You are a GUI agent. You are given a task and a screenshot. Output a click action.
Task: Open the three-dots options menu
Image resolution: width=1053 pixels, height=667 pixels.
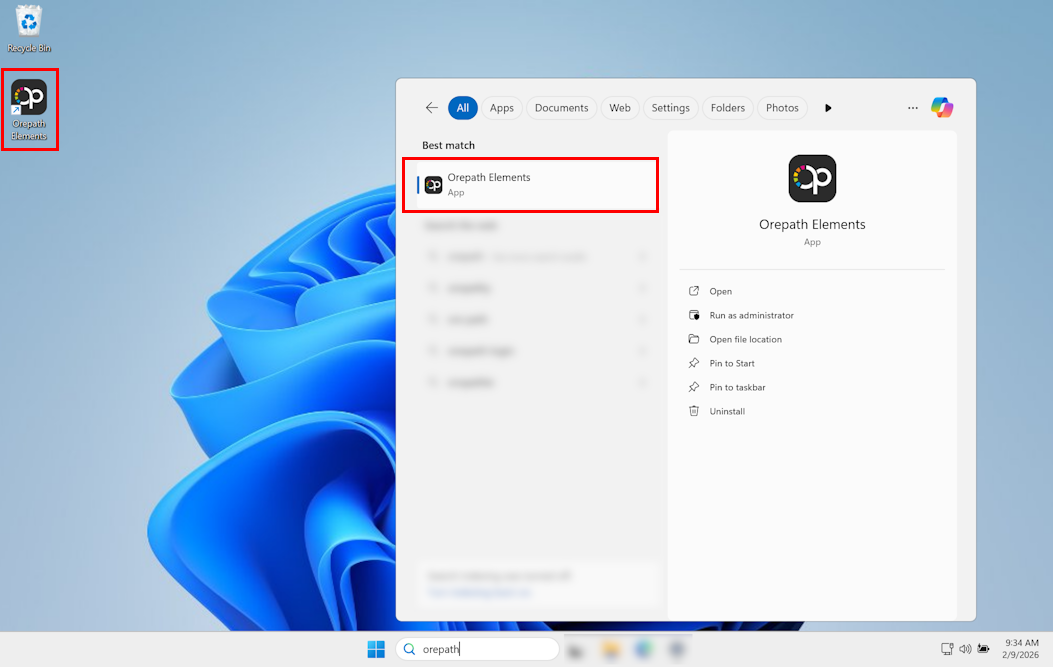pyautogui.click(x=912, y=108)
